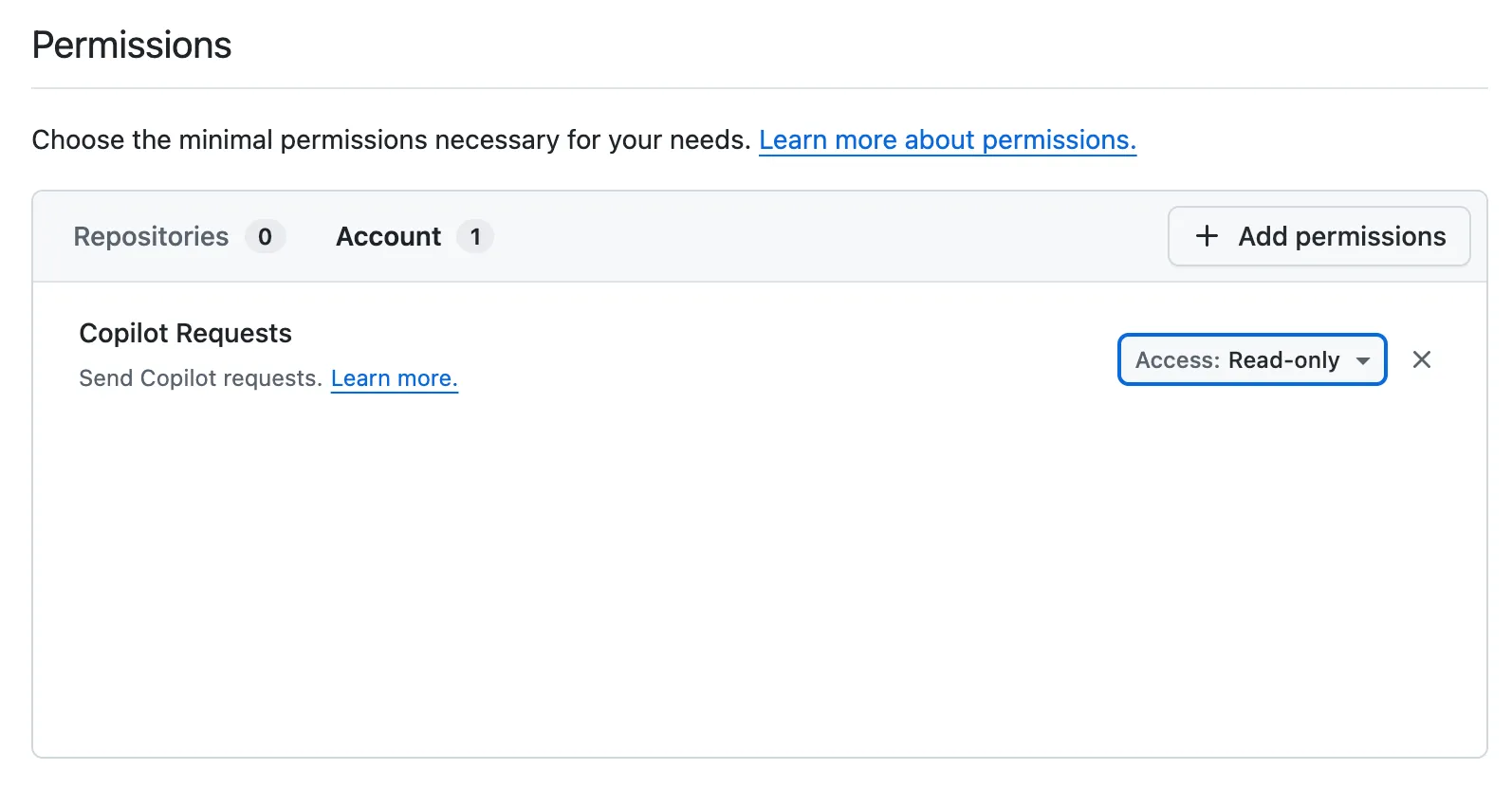Click the "Send Copilot requests." description text
The height and width of the screenshot is (789, 1512).
click(x=200, y=378)
